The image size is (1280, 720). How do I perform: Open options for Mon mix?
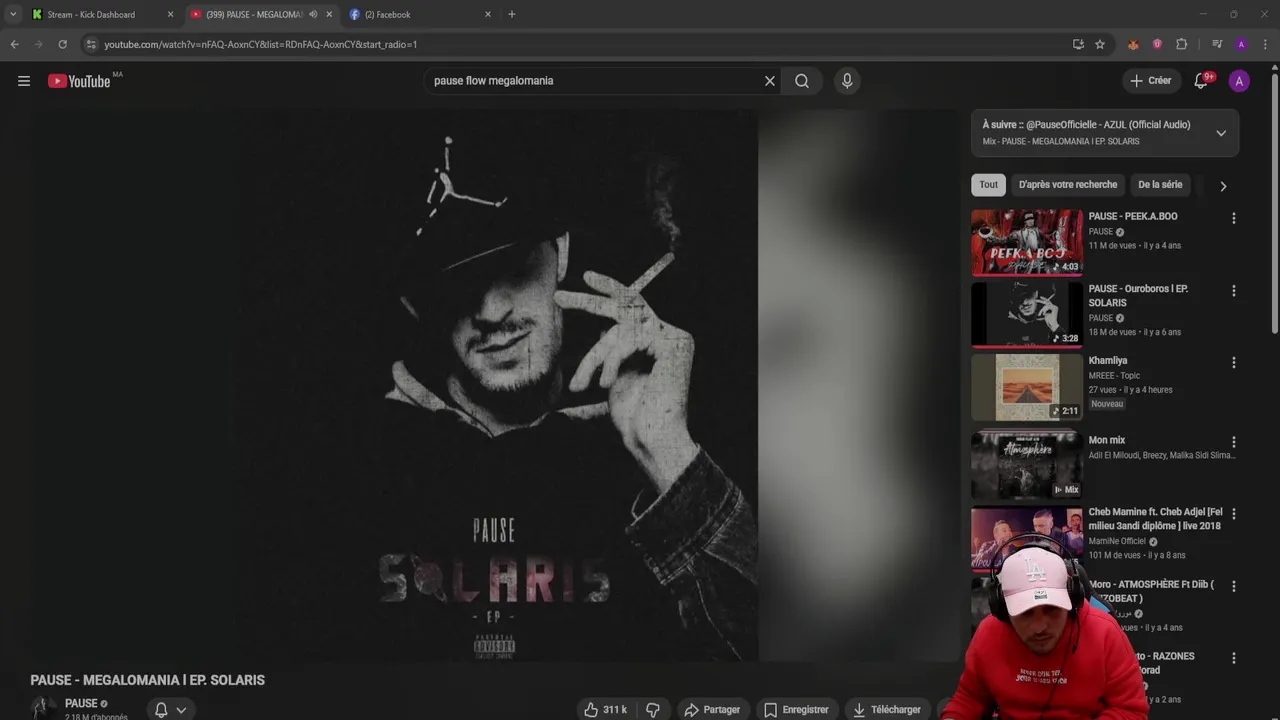coord(1233,442)
